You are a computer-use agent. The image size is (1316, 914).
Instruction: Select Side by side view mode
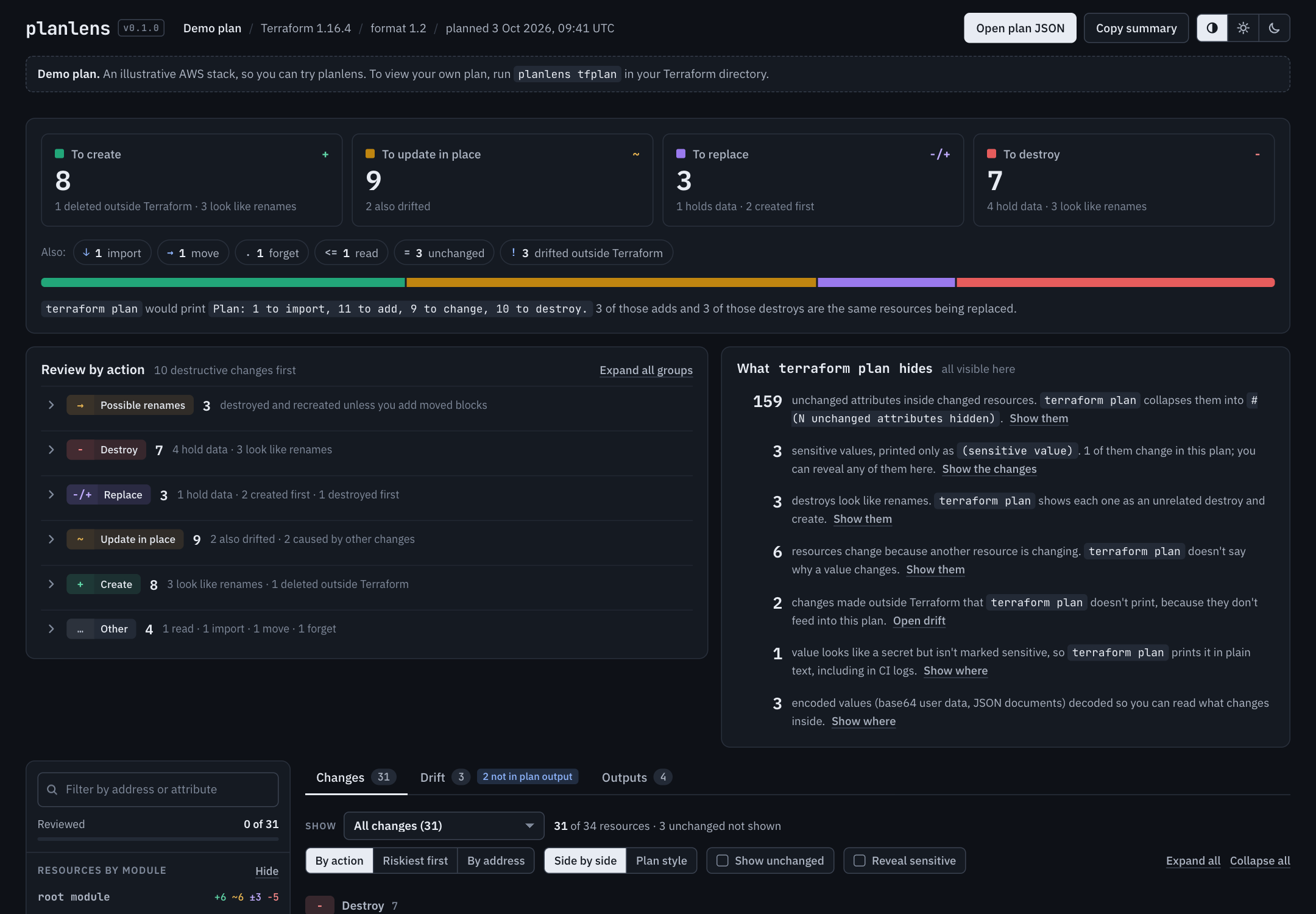pos(585,860)
